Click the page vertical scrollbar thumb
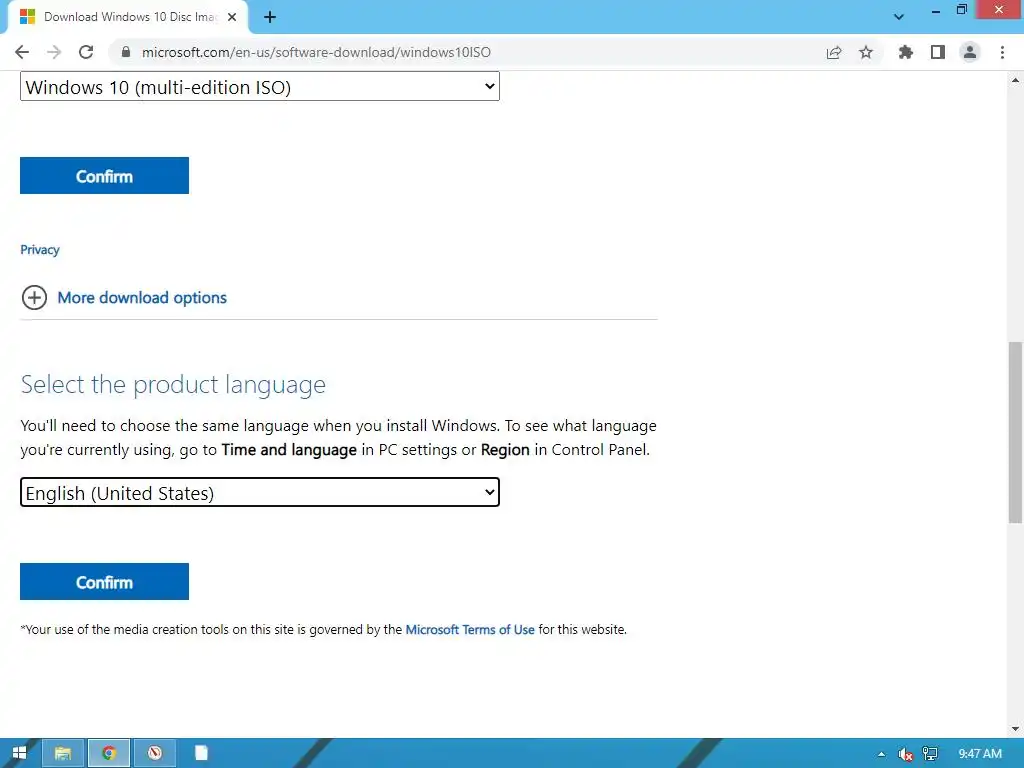This screenshot has width=1024, height=768. tap(1015, 432)
